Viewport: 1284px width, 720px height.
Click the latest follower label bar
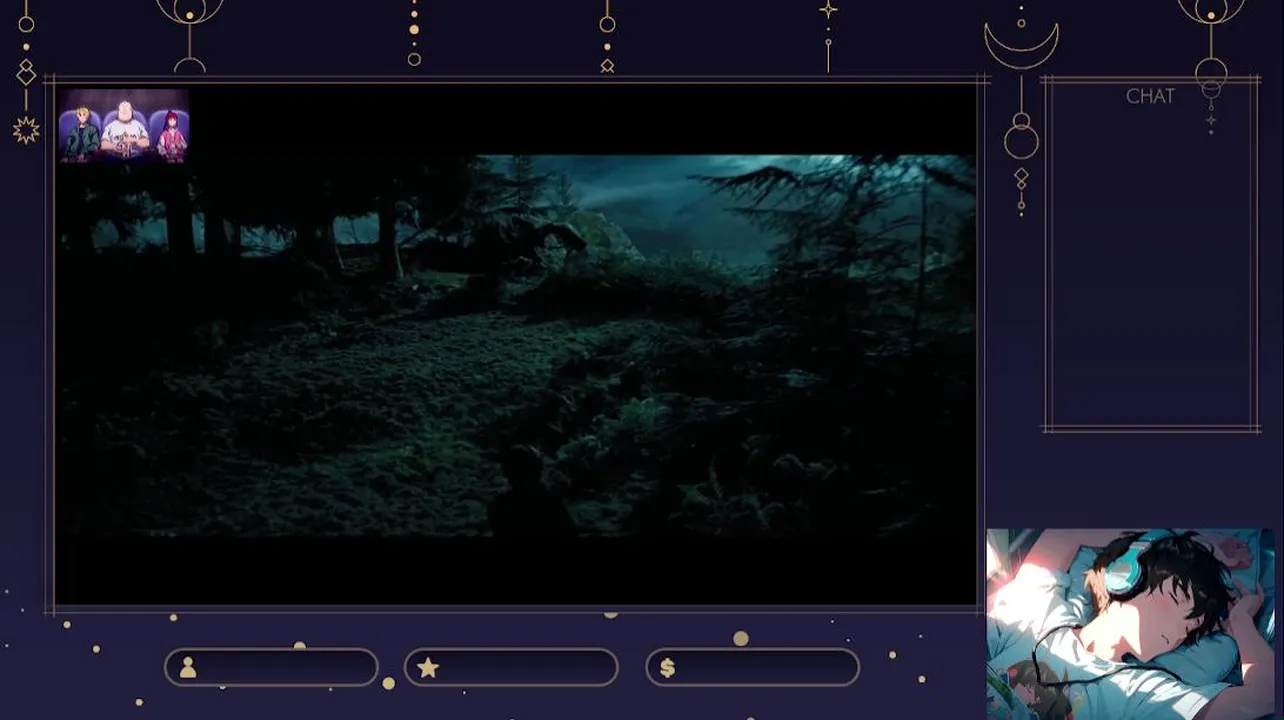[x=271, y=668]
